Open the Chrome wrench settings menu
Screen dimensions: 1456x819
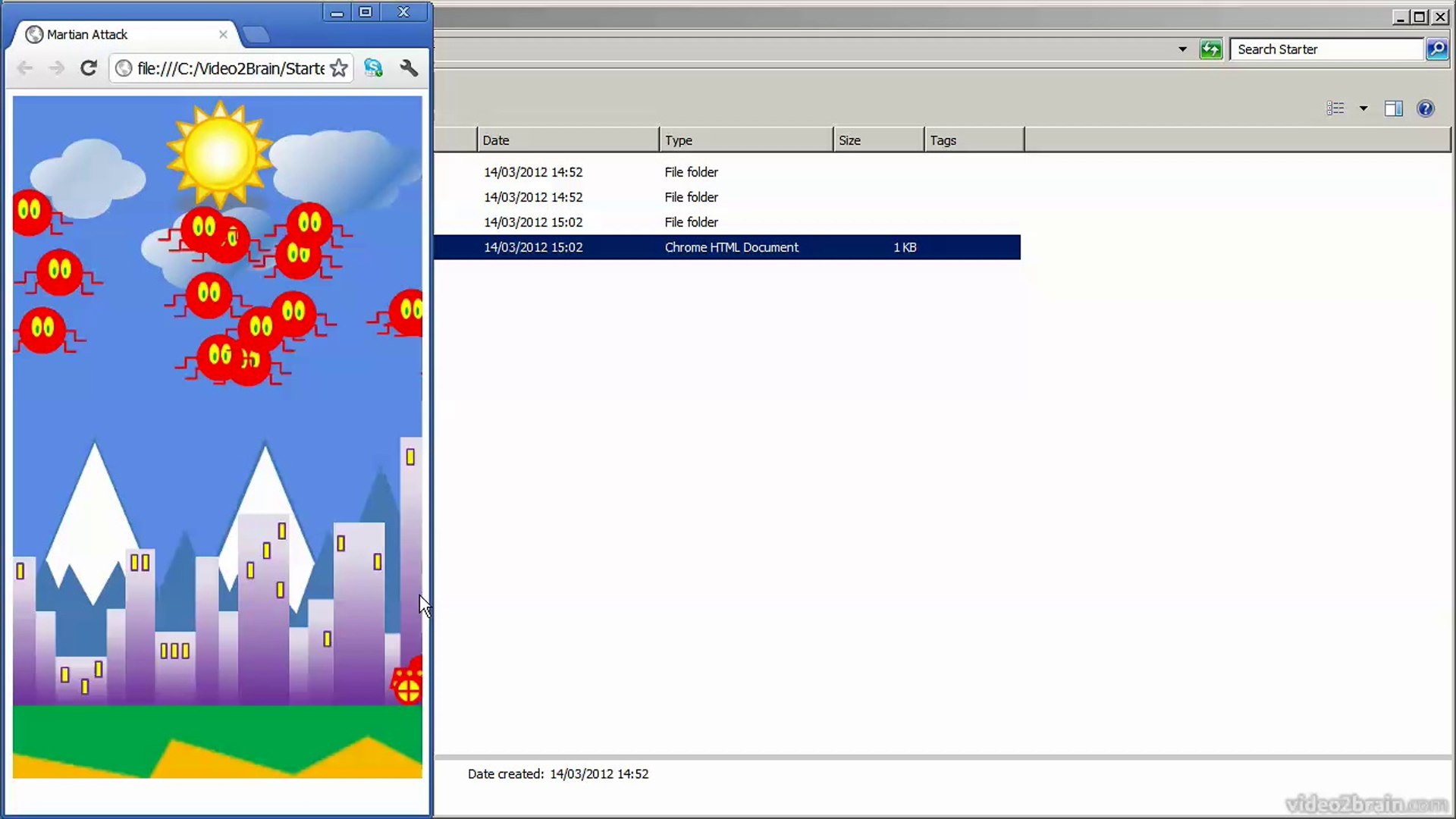pyautogui.click(x=409, y=68)
